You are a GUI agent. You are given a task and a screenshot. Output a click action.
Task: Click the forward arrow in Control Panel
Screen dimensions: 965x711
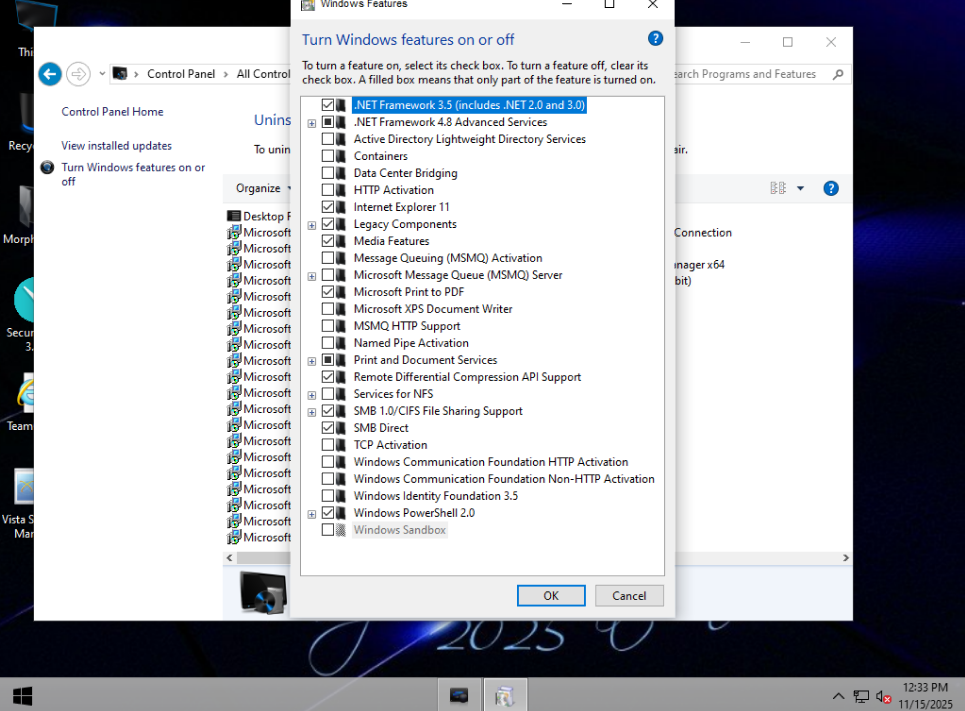78,74
